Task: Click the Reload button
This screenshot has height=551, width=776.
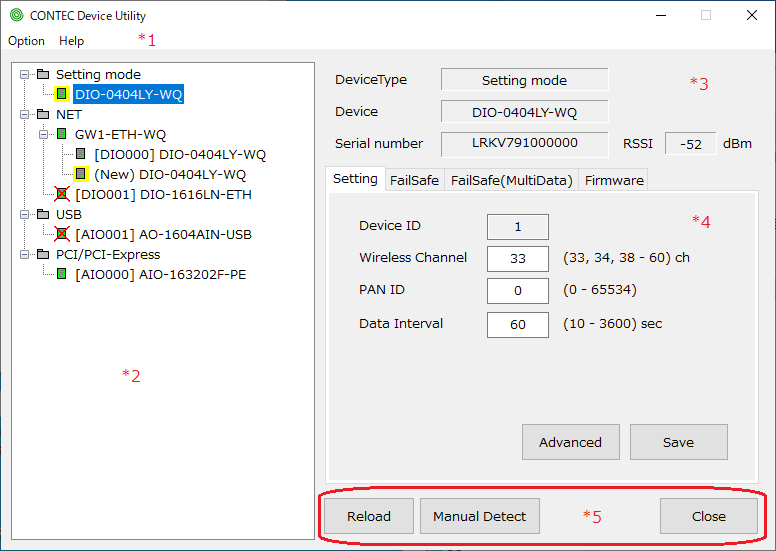Action: coord(369,516)
